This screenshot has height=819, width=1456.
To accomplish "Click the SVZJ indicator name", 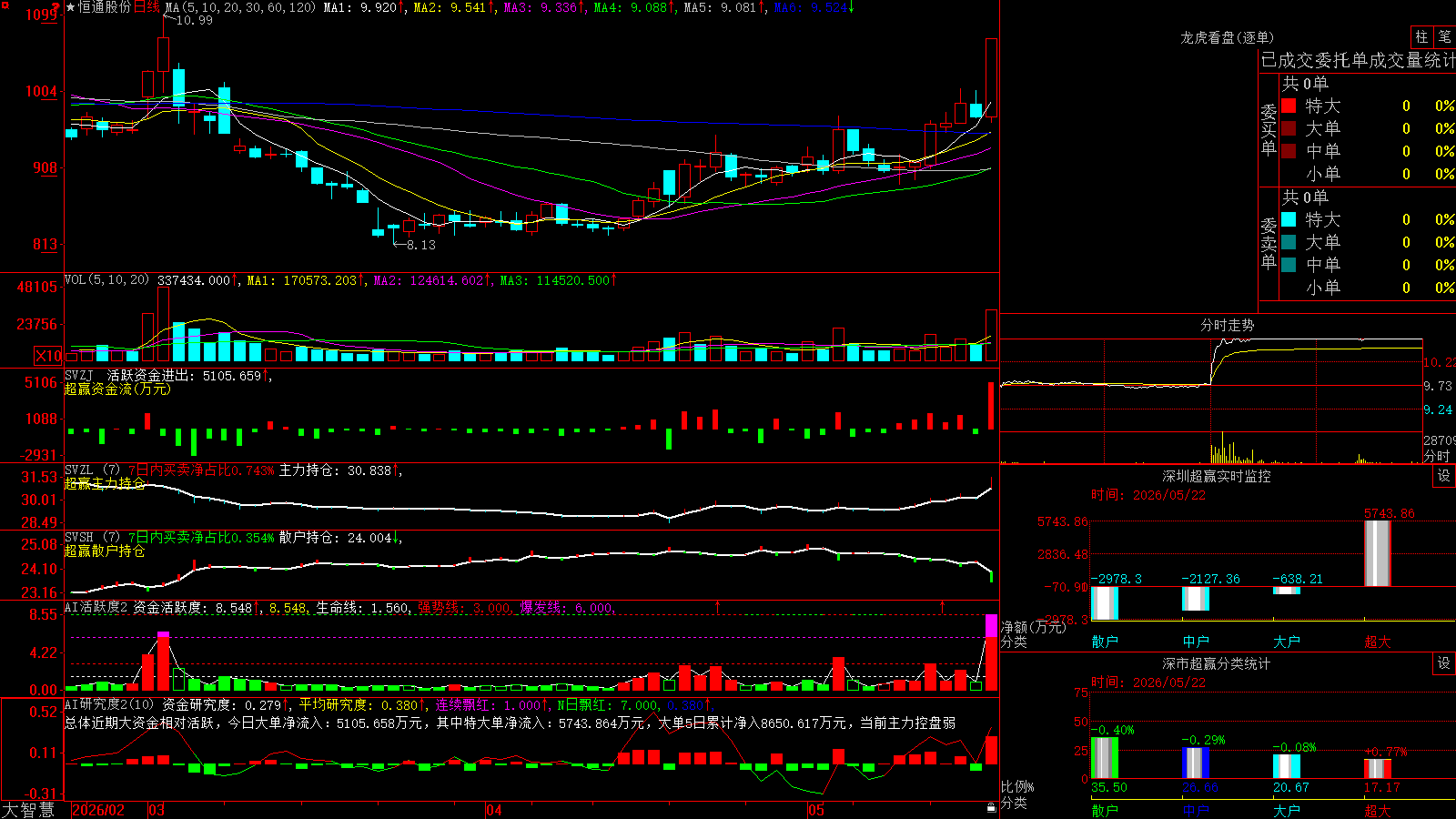I will click(x=79, y=376).
